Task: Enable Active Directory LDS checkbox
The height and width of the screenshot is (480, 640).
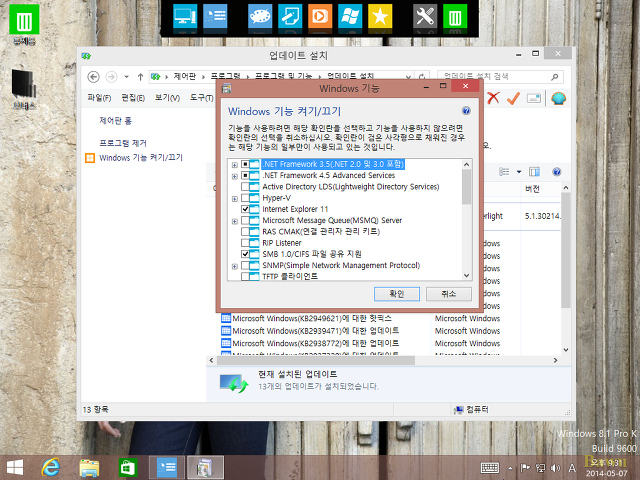Action: tap(245, 187)
